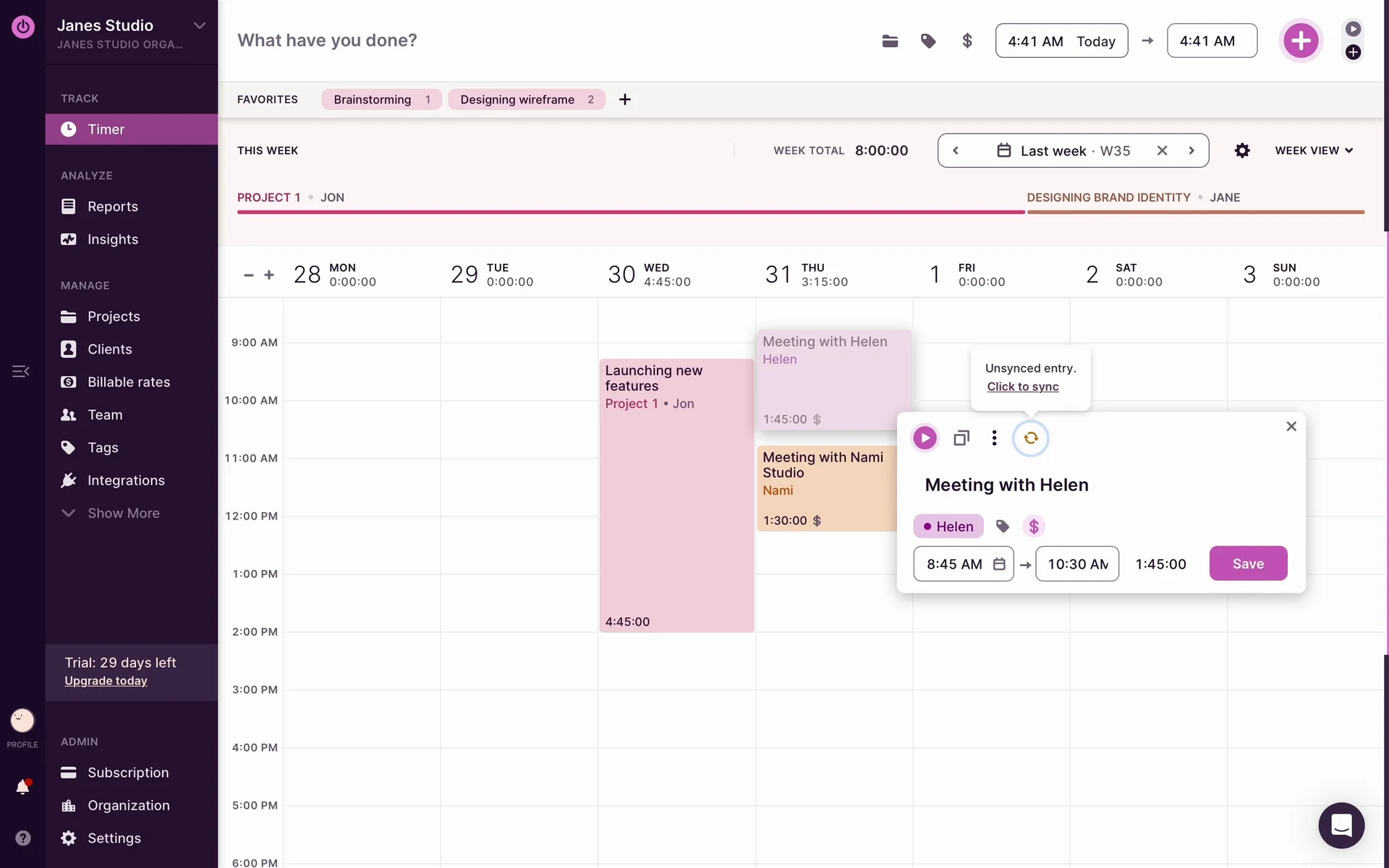Expand Show More in sidebar
The width and height of the screenshot is (1389, 868).
pos(123,513)
